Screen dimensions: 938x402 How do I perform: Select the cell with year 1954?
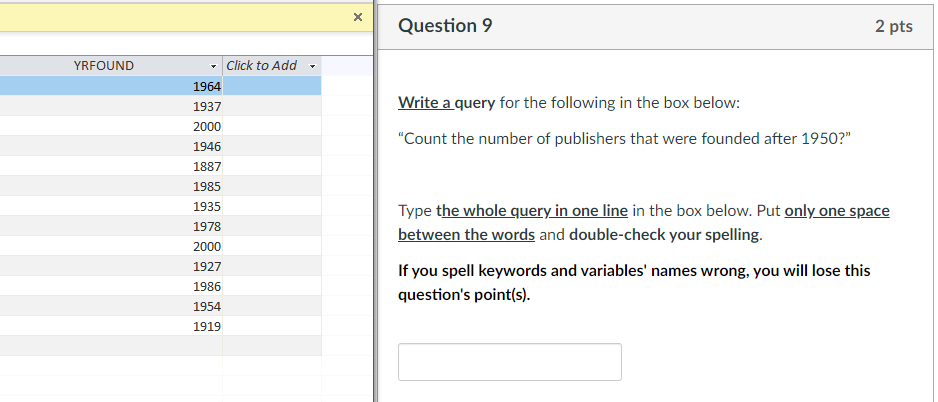[x=111, y=306]
